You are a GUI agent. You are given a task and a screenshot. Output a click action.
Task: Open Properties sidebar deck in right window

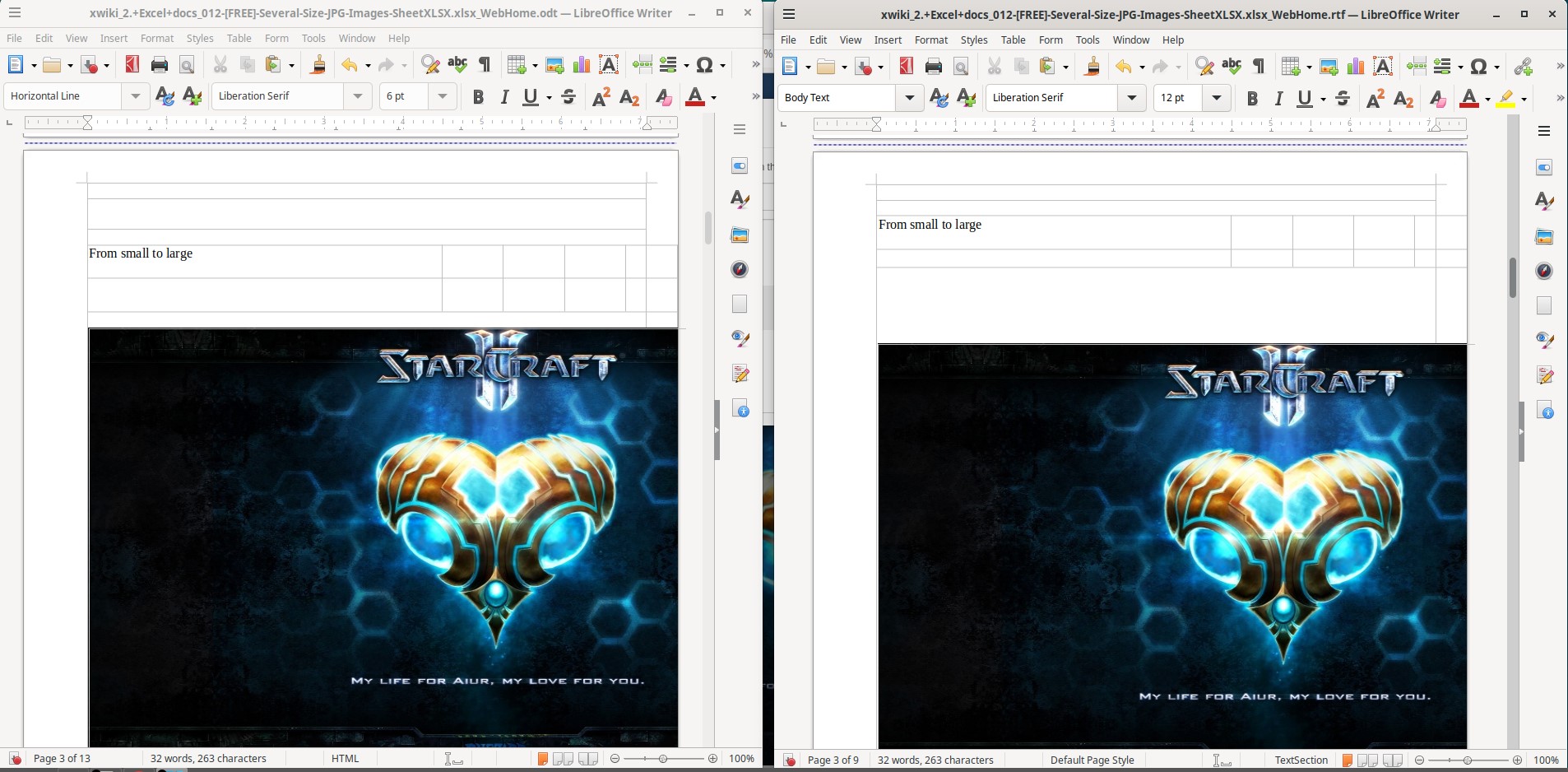[1544, 167]
